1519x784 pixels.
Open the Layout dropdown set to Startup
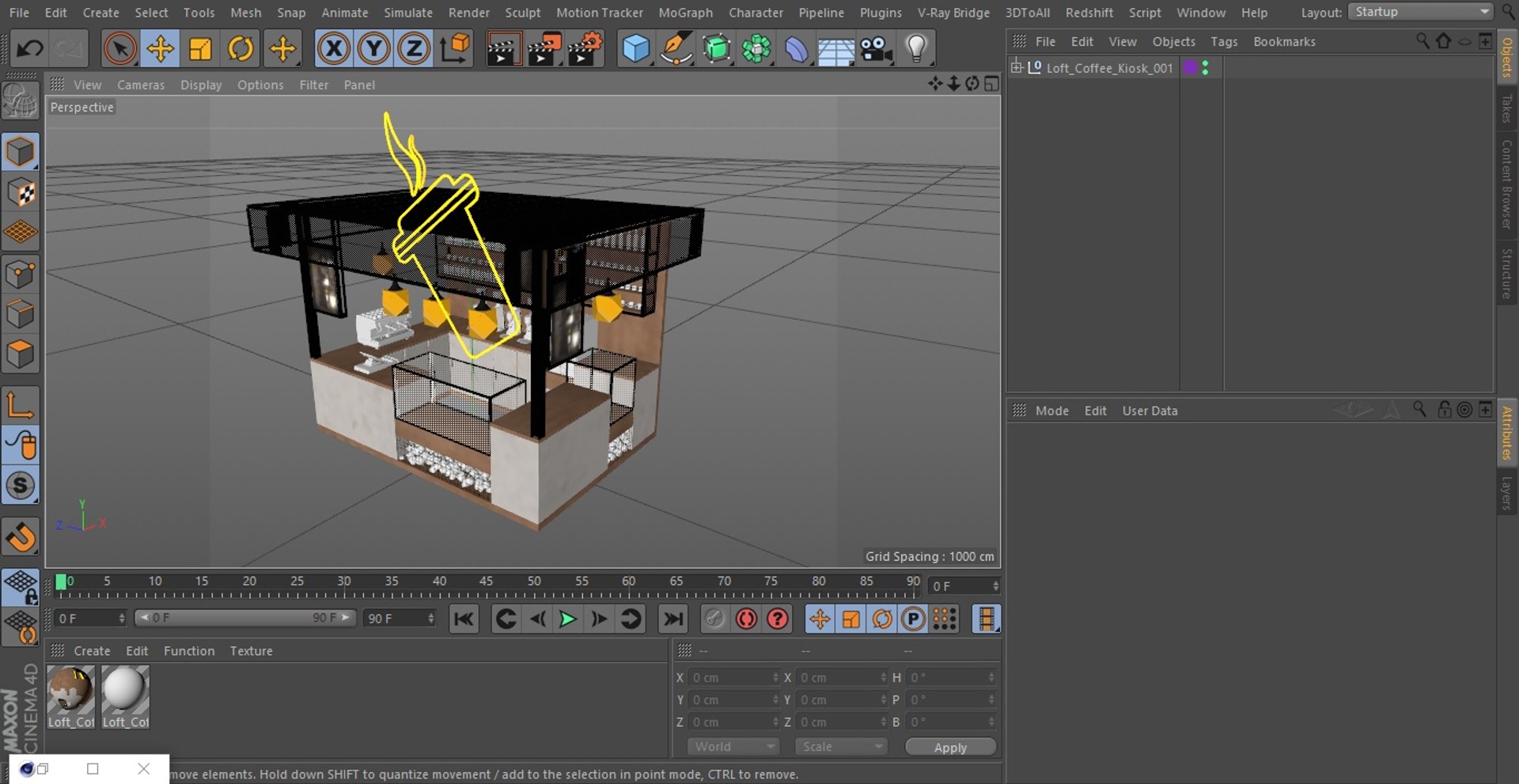(x=1421, y=12)
